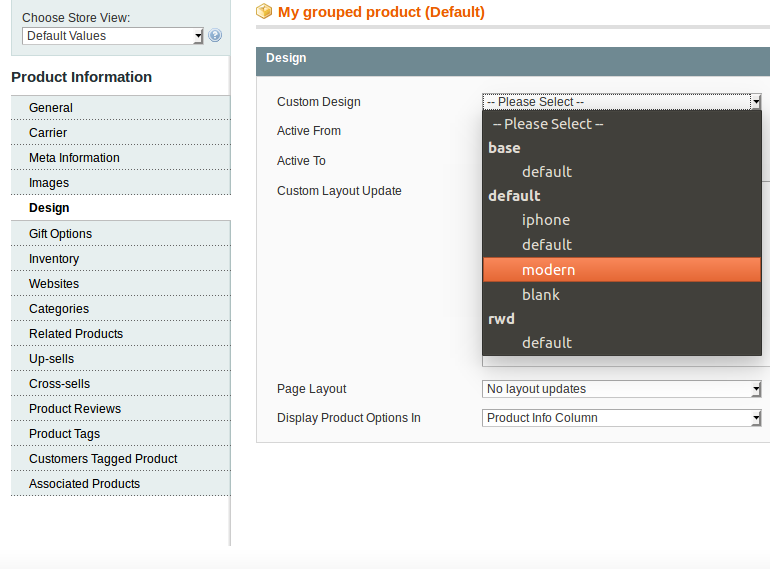Open Display Product Options In dropdown
770x569 pixels.
(x=622, y=418)
